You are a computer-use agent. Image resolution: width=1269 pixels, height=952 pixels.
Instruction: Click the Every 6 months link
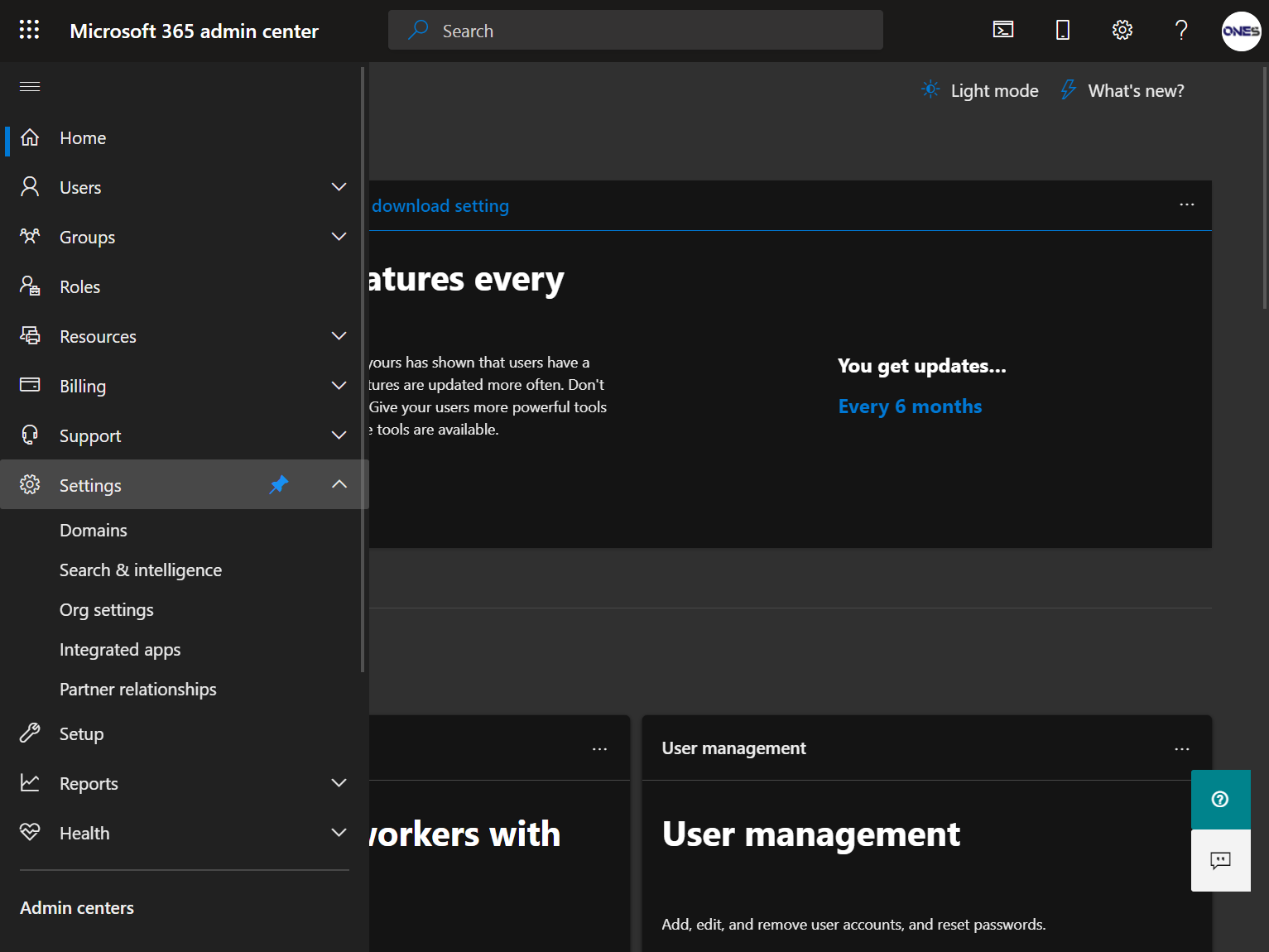pos(910,406)
